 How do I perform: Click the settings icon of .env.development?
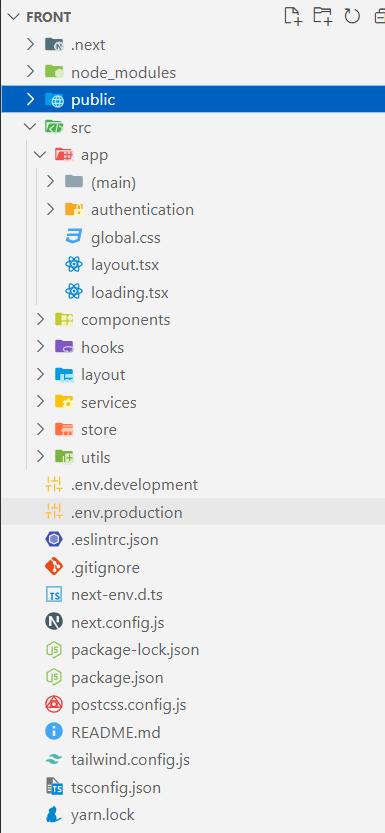tap(54, 484)
